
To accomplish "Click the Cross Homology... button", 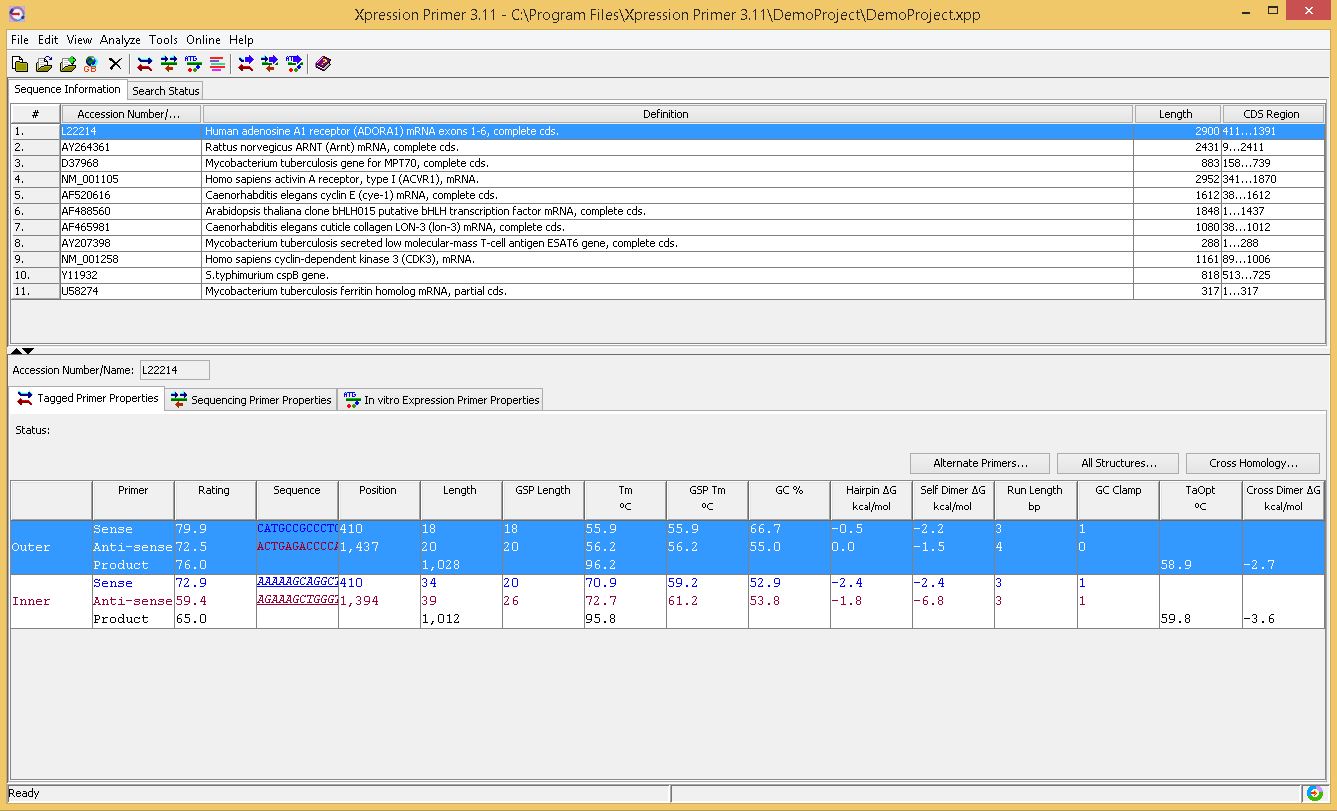I will click(1253, 463).
